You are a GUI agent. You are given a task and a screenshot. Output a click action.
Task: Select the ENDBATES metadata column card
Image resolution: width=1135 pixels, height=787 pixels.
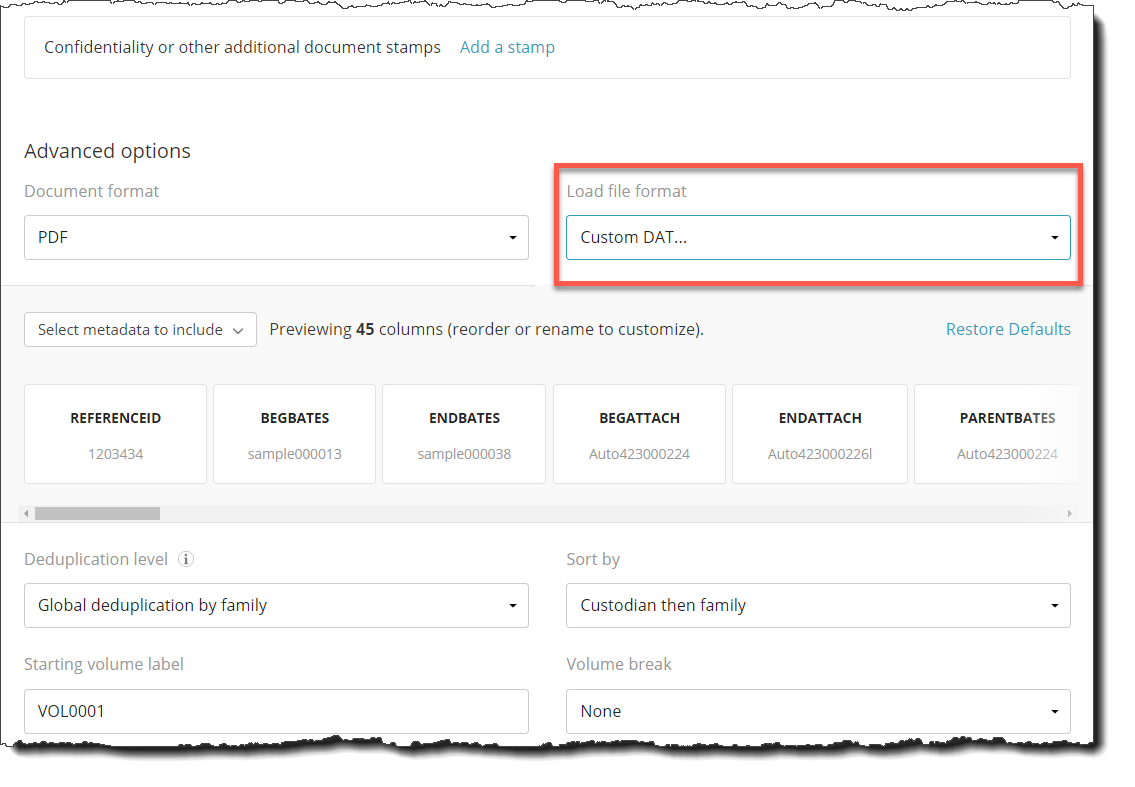(463, 434)
